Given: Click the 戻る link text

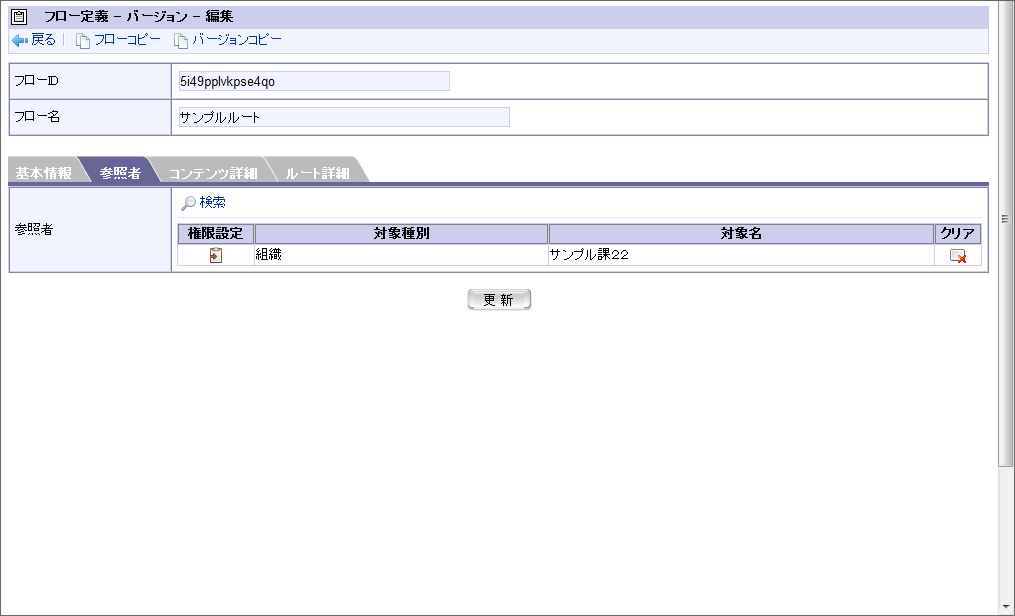Looking at the screenshot, I should point(43,40).
